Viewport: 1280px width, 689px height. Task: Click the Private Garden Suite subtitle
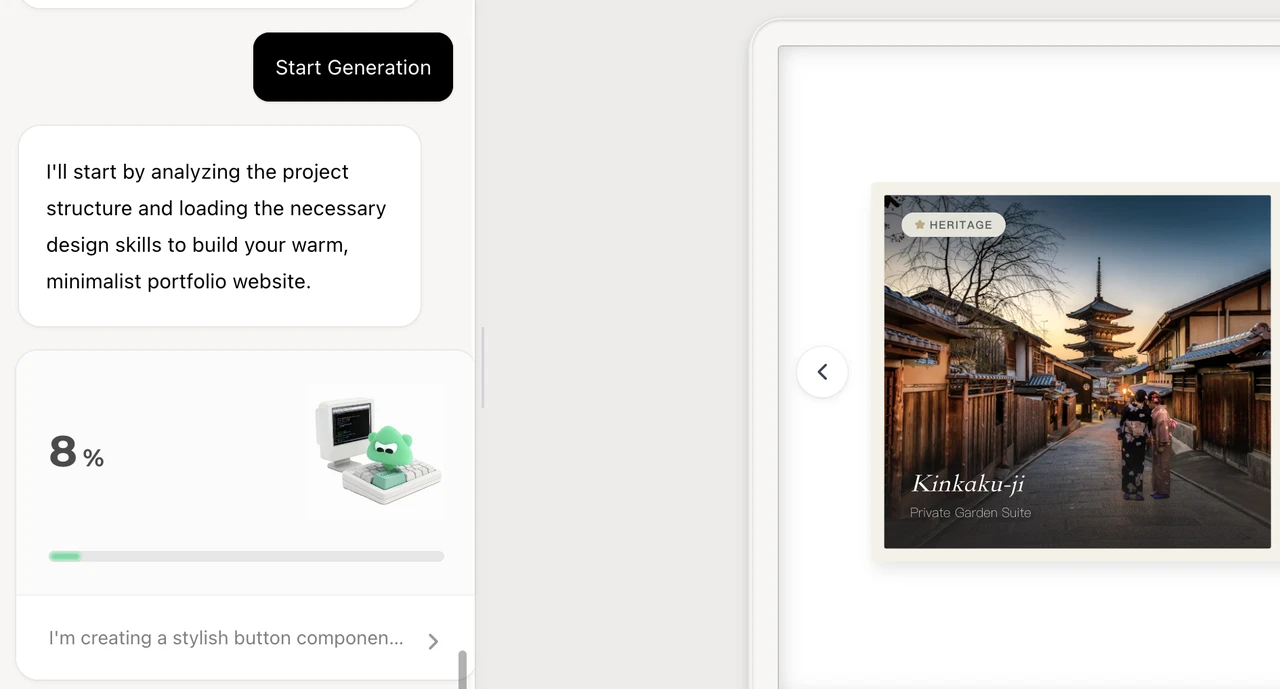[970, 513]
